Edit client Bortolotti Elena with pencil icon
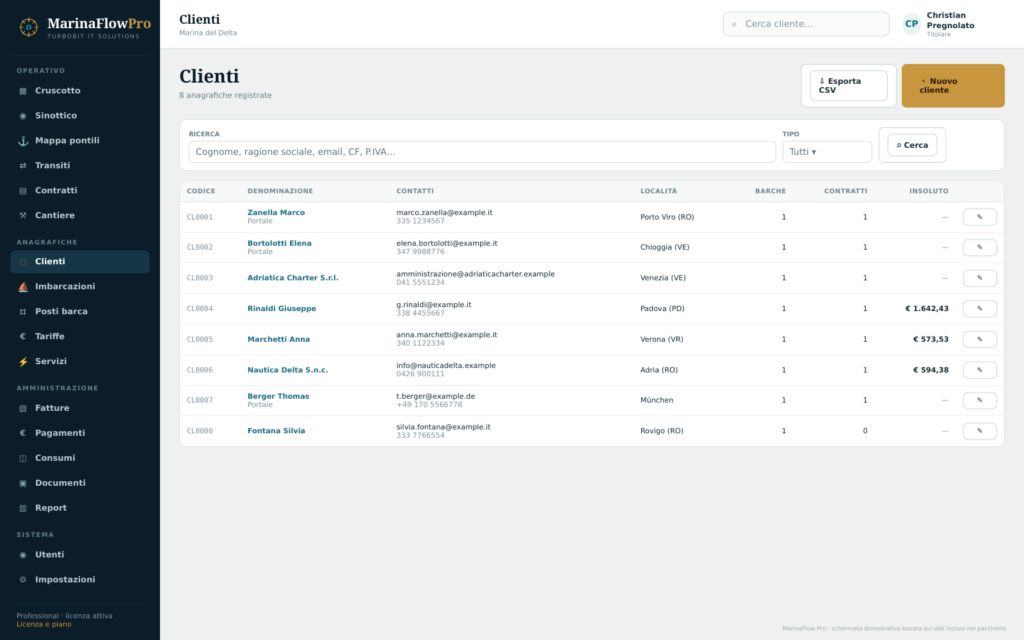The height and width of the screenshot is (640, 1024). click(x=980, y=248)
